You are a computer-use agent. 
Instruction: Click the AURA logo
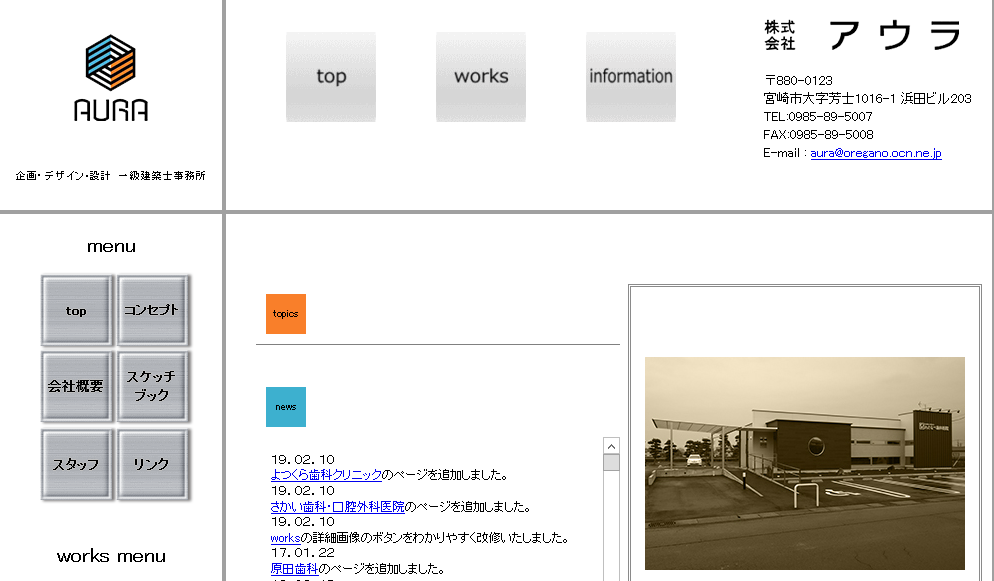click(110, 78)
